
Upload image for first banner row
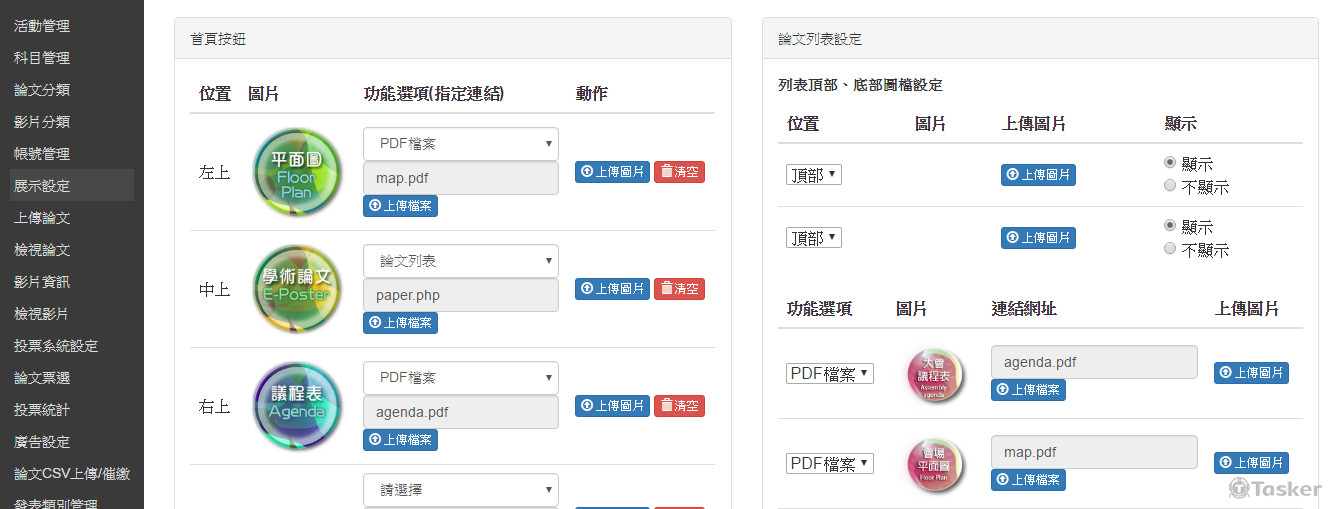click(1038, 175)
